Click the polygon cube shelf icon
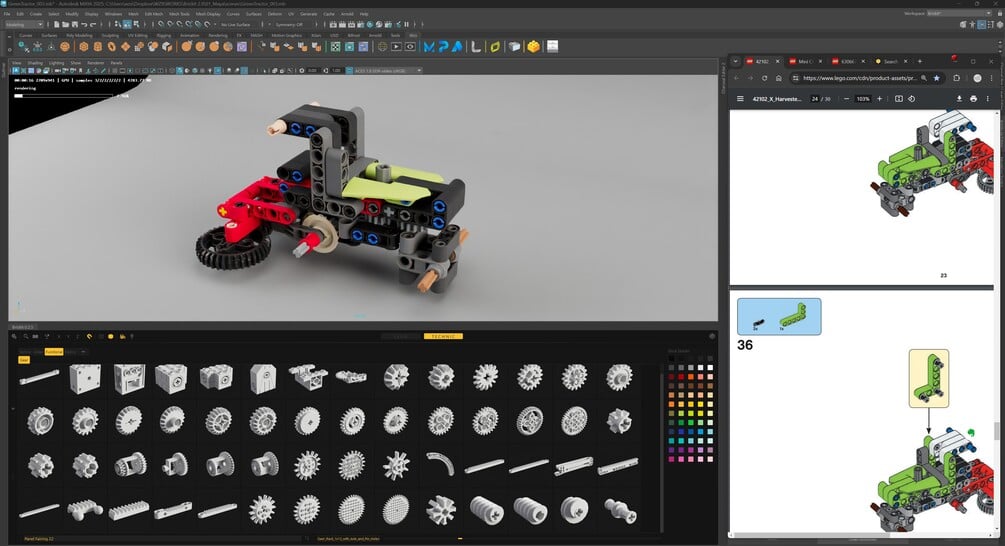Viewport: 1005px width, 546px height. pyautogui.click(x=83, y=47)
